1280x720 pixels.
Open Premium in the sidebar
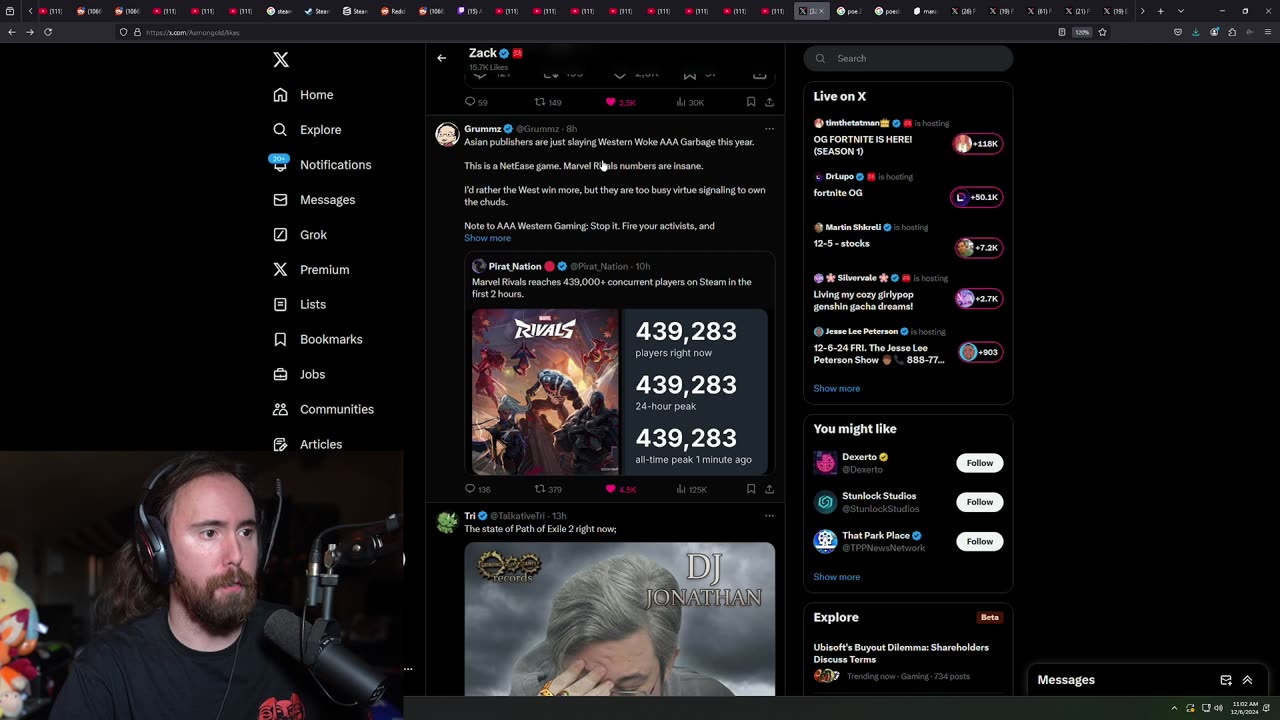coord(310,270)
